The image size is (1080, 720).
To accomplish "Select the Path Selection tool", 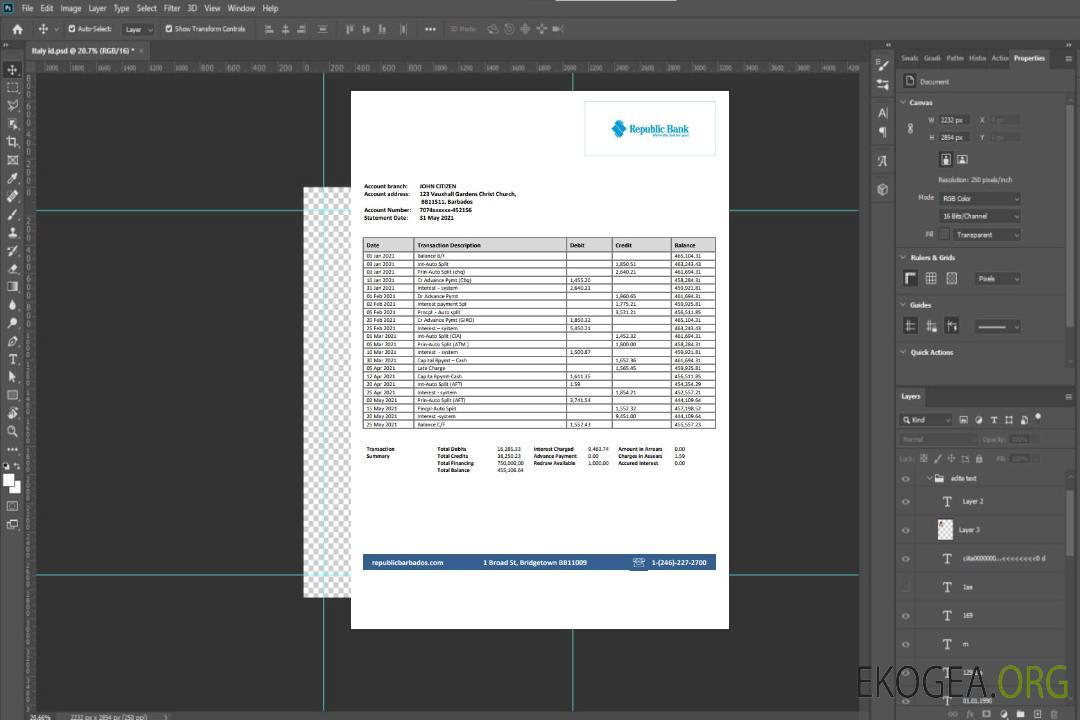I will [12, 377].
